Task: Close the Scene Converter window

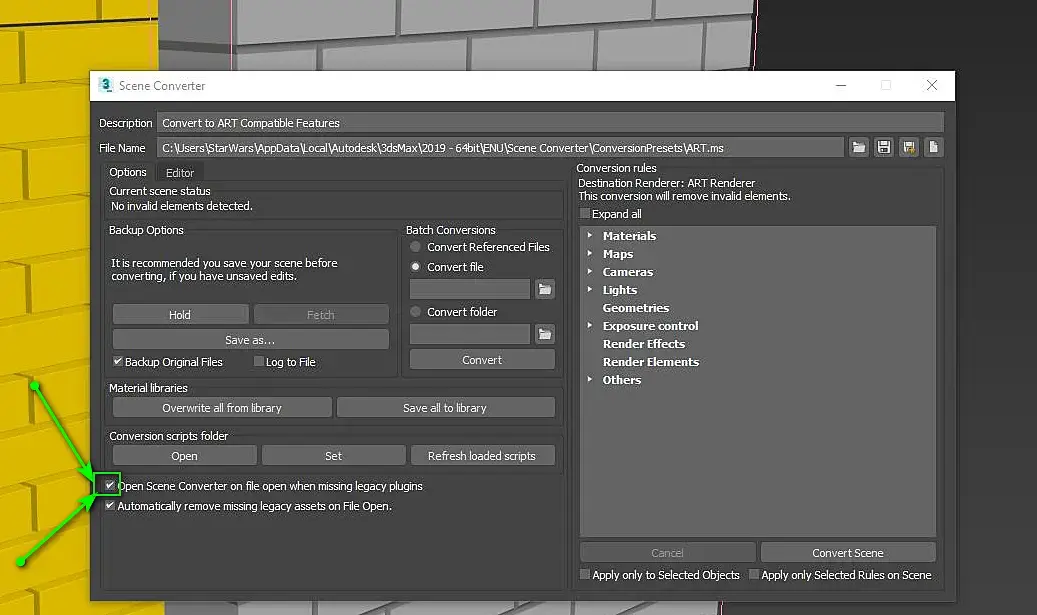Action: click(932, 85)
